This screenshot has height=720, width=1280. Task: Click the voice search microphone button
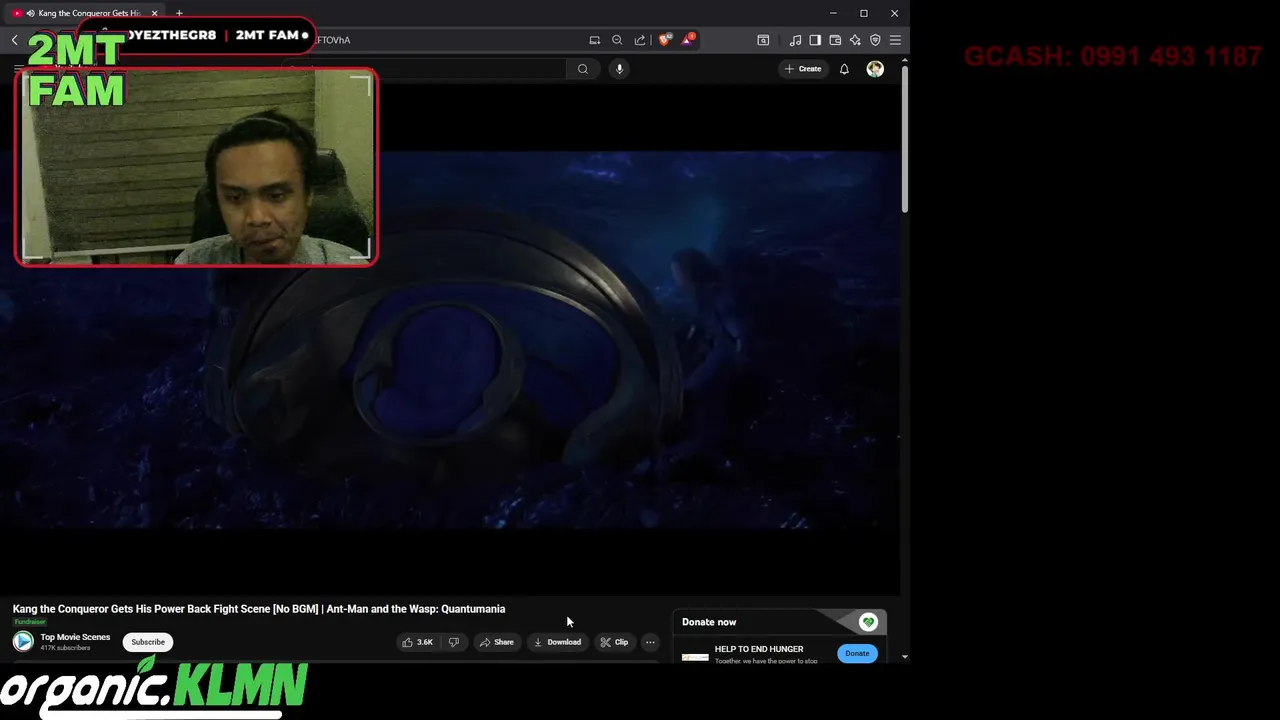tap(619, 69)
